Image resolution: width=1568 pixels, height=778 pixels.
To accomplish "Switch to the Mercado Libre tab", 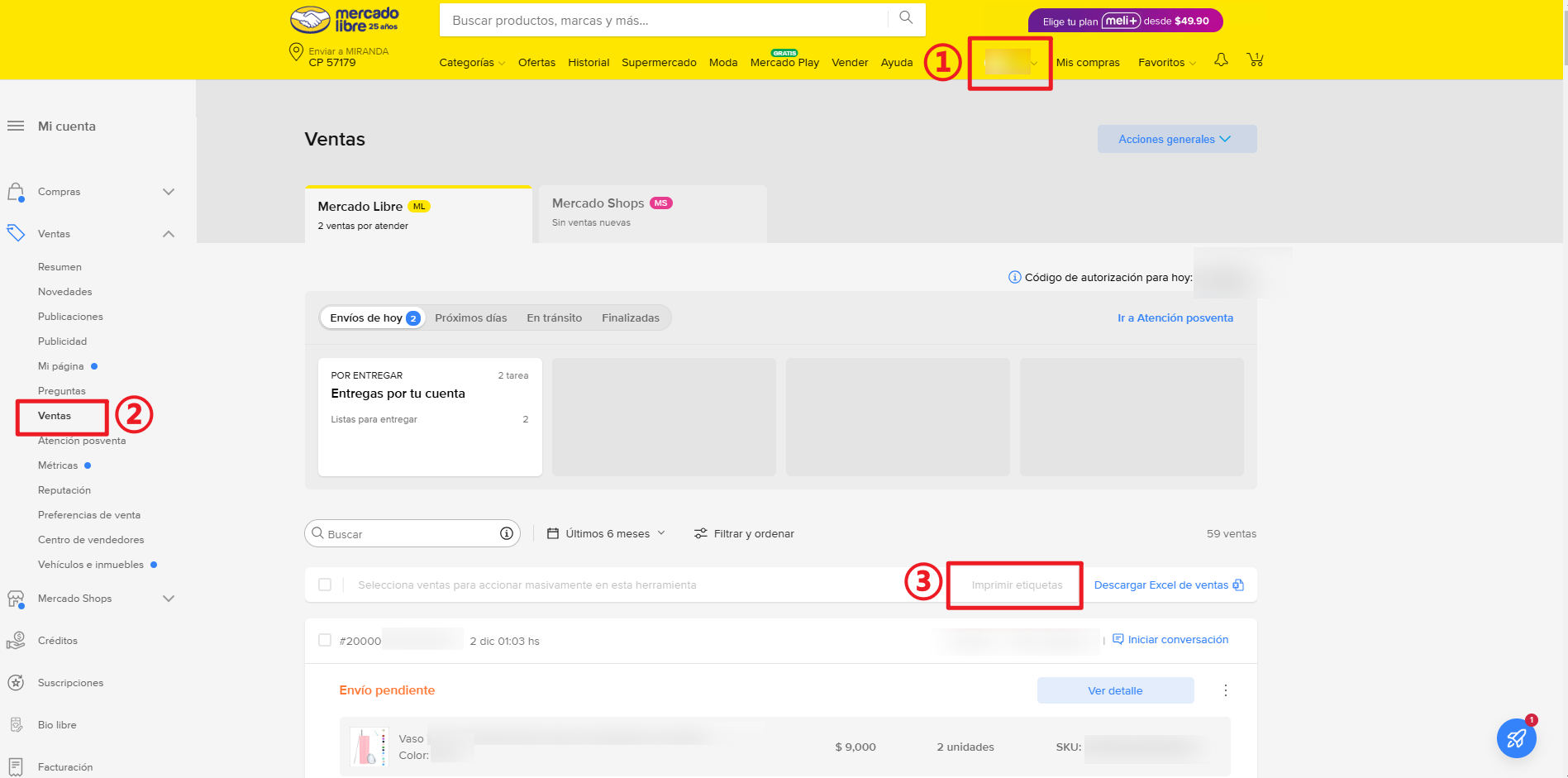I will coord(418,214).
